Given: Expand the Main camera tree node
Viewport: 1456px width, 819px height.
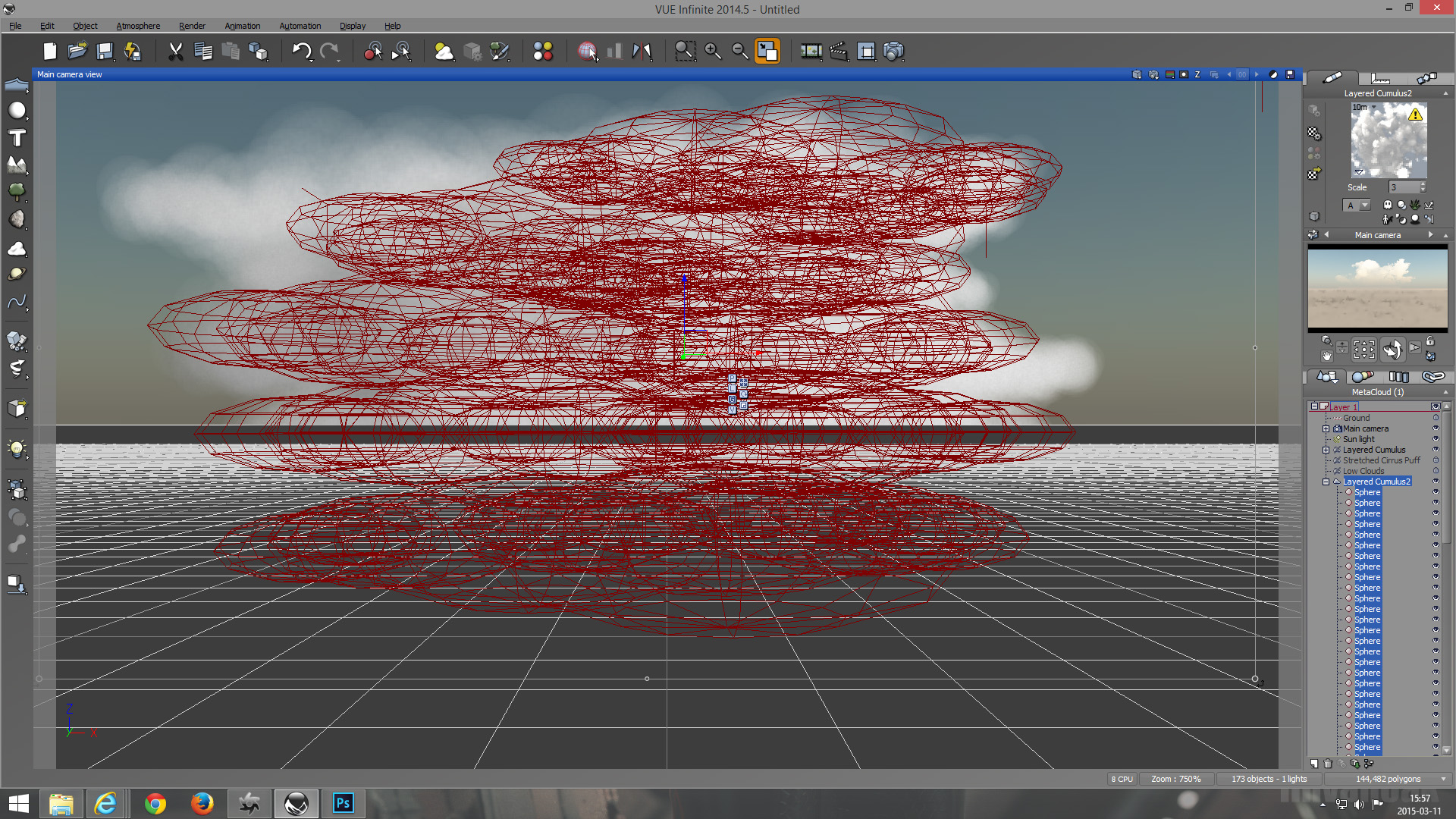Looking at the screenshot, I should coord(1326,428).
